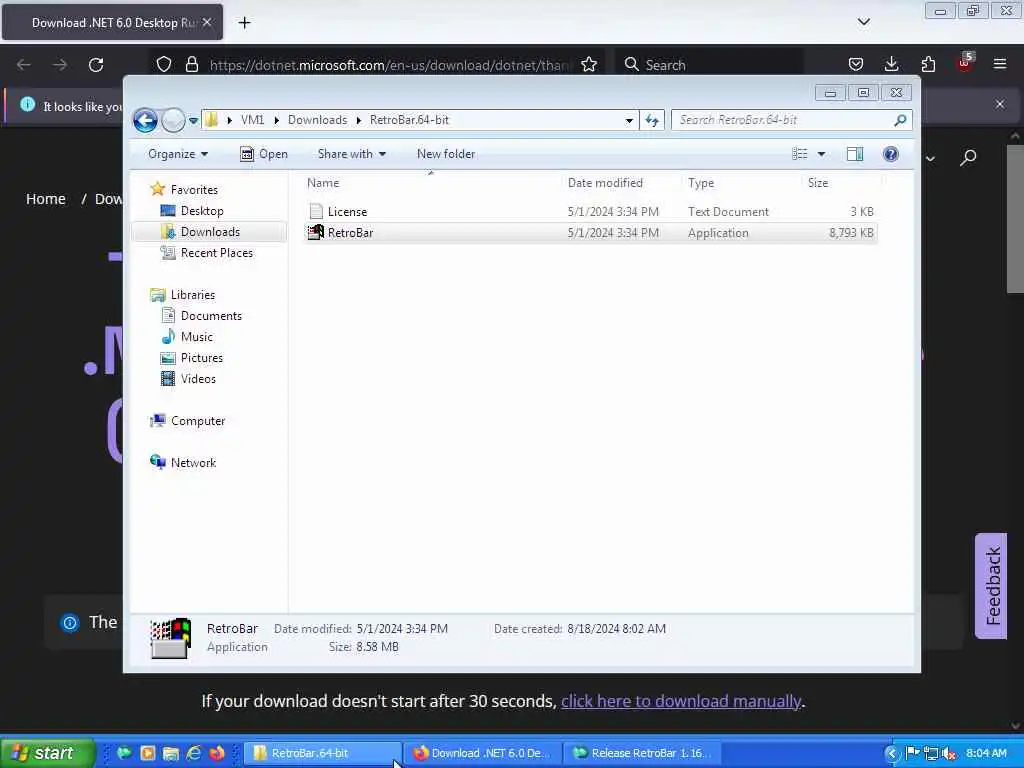This screenshot has width=1024, height=768.
Task: Click the RetroBar icon in the details pane
Action: (x=170, y=638)
